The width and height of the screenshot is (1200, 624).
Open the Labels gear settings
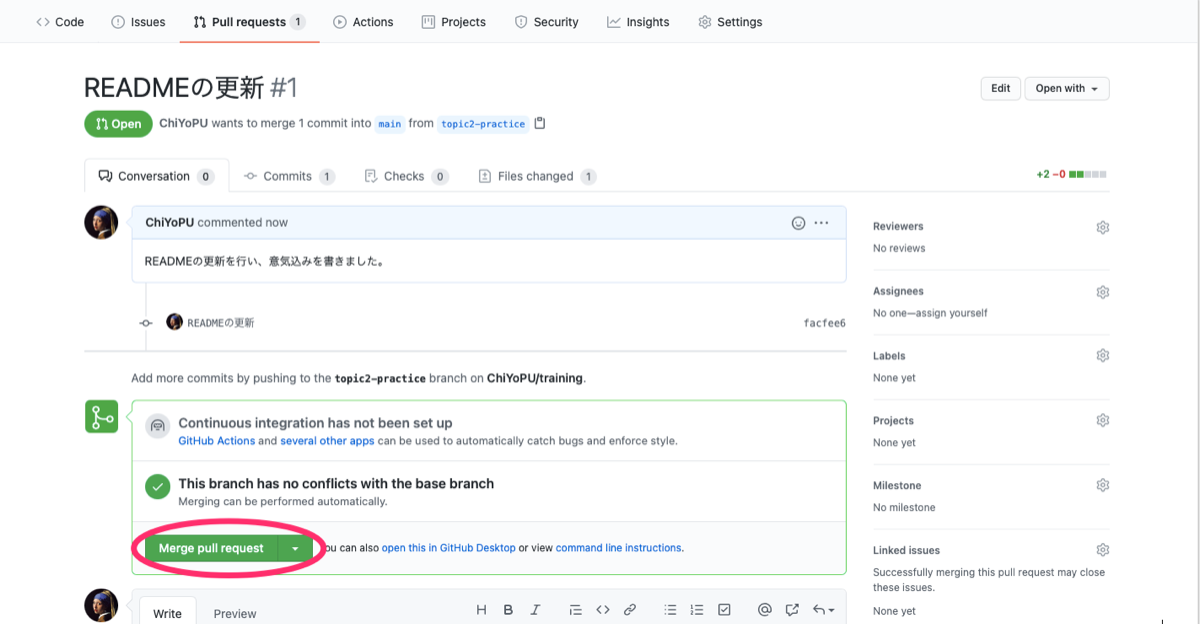(x=1102, y=356)
